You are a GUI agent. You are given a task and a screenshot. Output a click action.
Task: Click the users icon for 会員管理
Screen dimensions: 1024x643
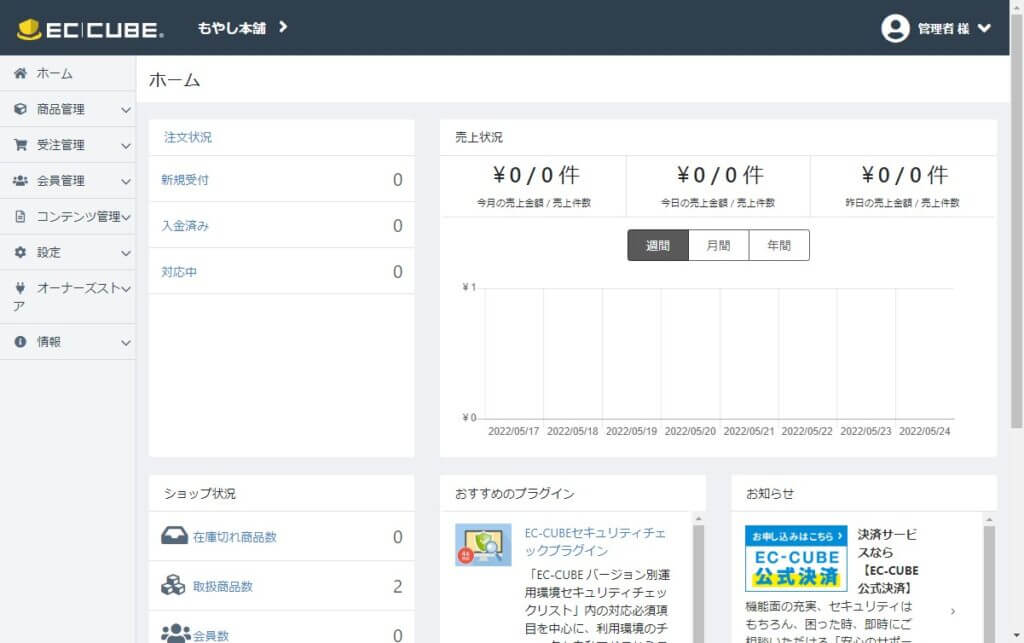[20, 181]
